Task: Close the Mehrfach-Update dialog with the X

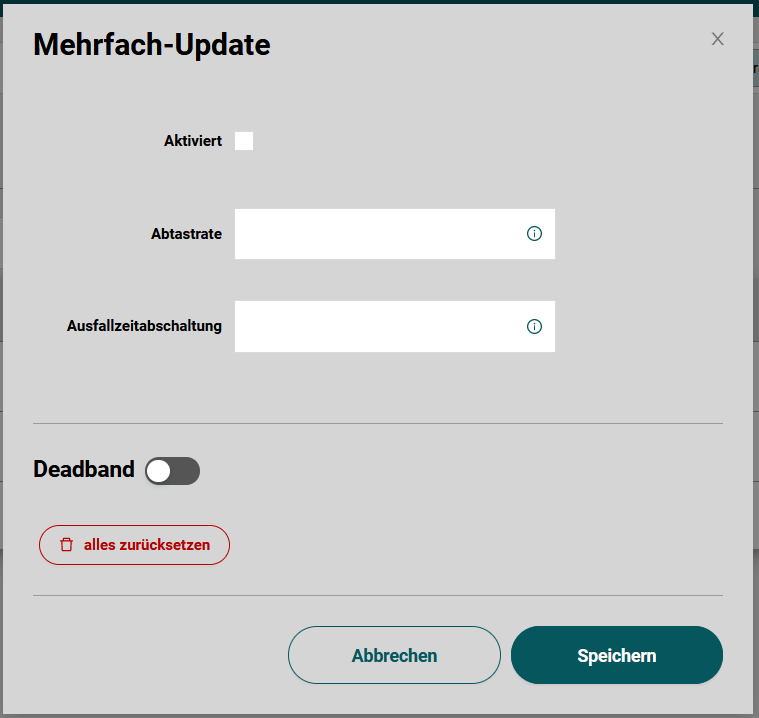Action: pos(717,39)
